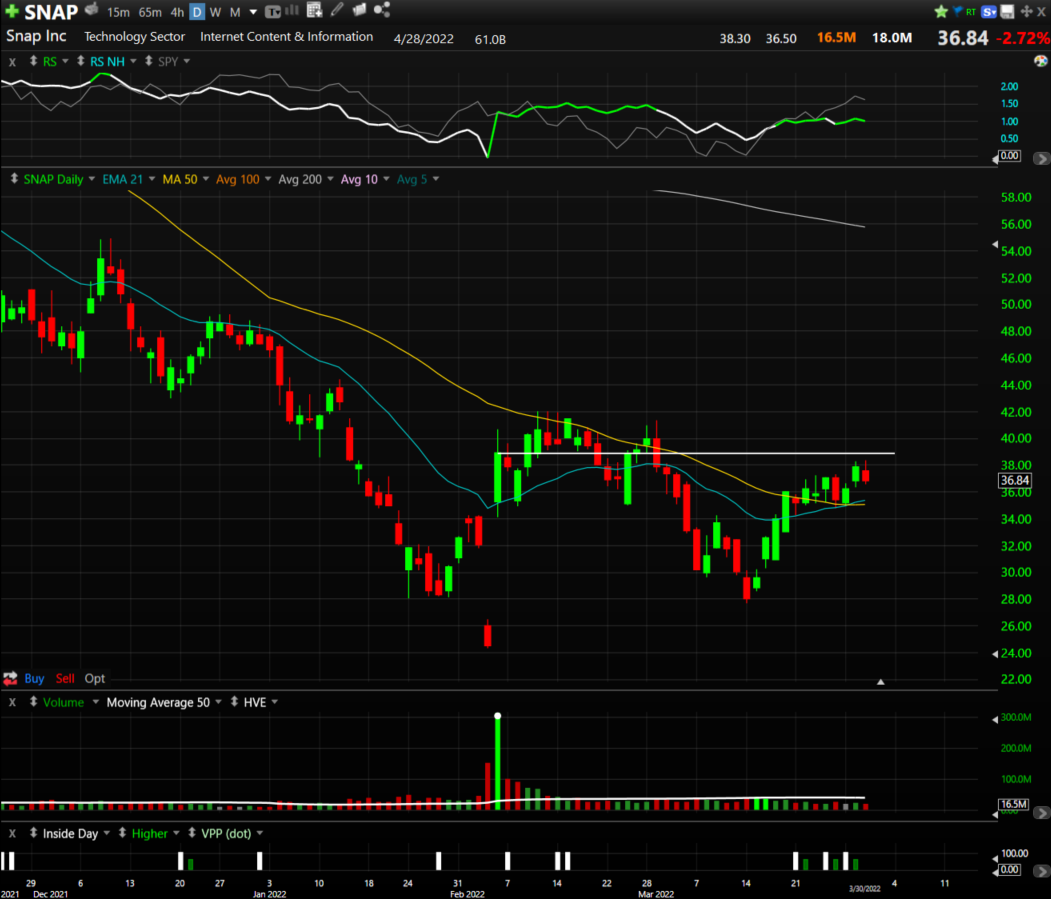This screenshot has height=899, width=1051.
Task: Click the Technology Sector link
Action: coord(134,37)
